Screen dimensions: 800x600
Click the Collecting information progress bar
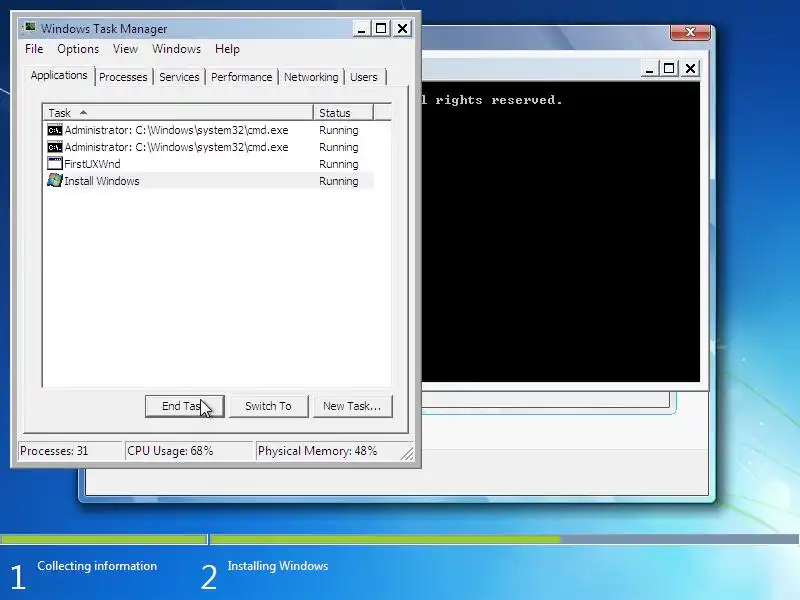tap(104, 539)
